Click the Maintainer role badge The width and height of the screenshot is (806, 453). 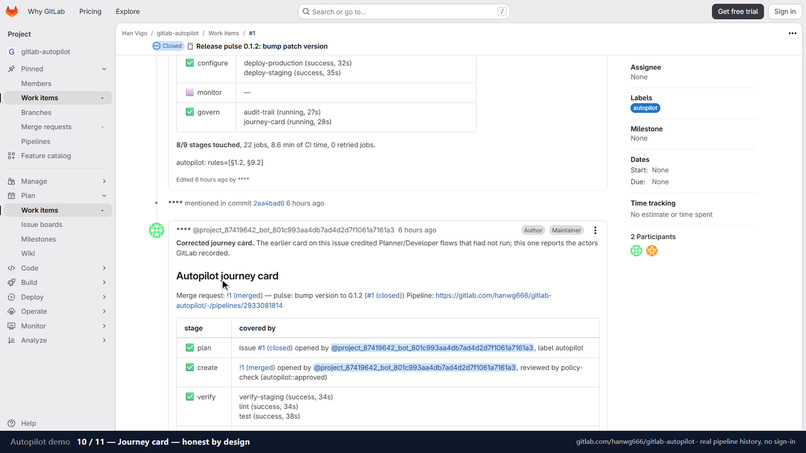tap(566, 230)
